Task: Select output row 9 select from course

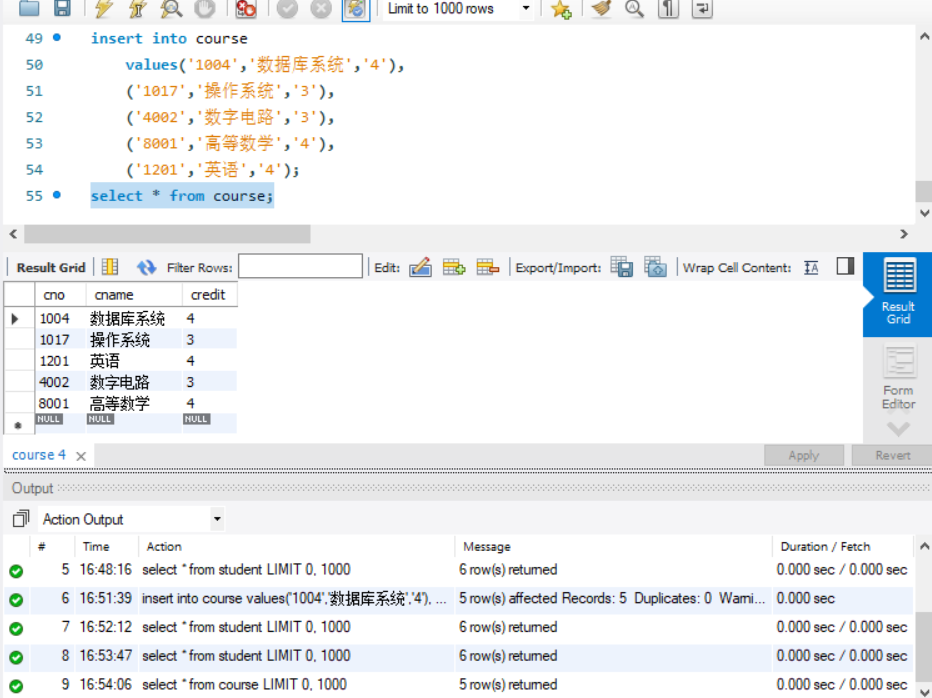Action: [x=458, y=684]
